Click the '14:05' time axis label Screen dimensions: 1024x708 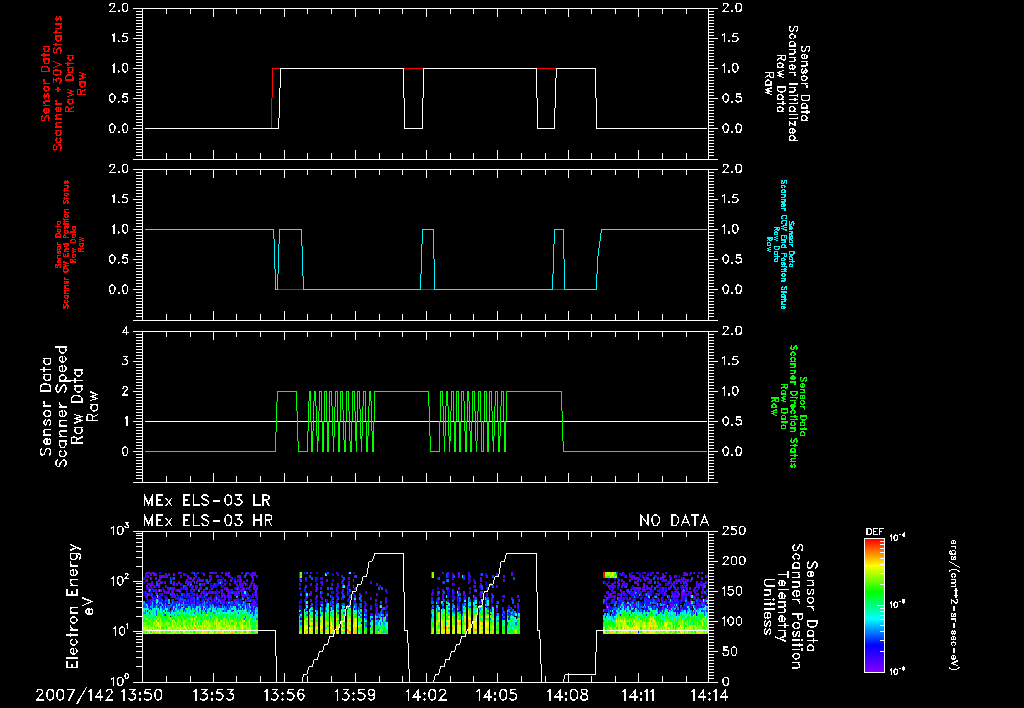[496, 695]
